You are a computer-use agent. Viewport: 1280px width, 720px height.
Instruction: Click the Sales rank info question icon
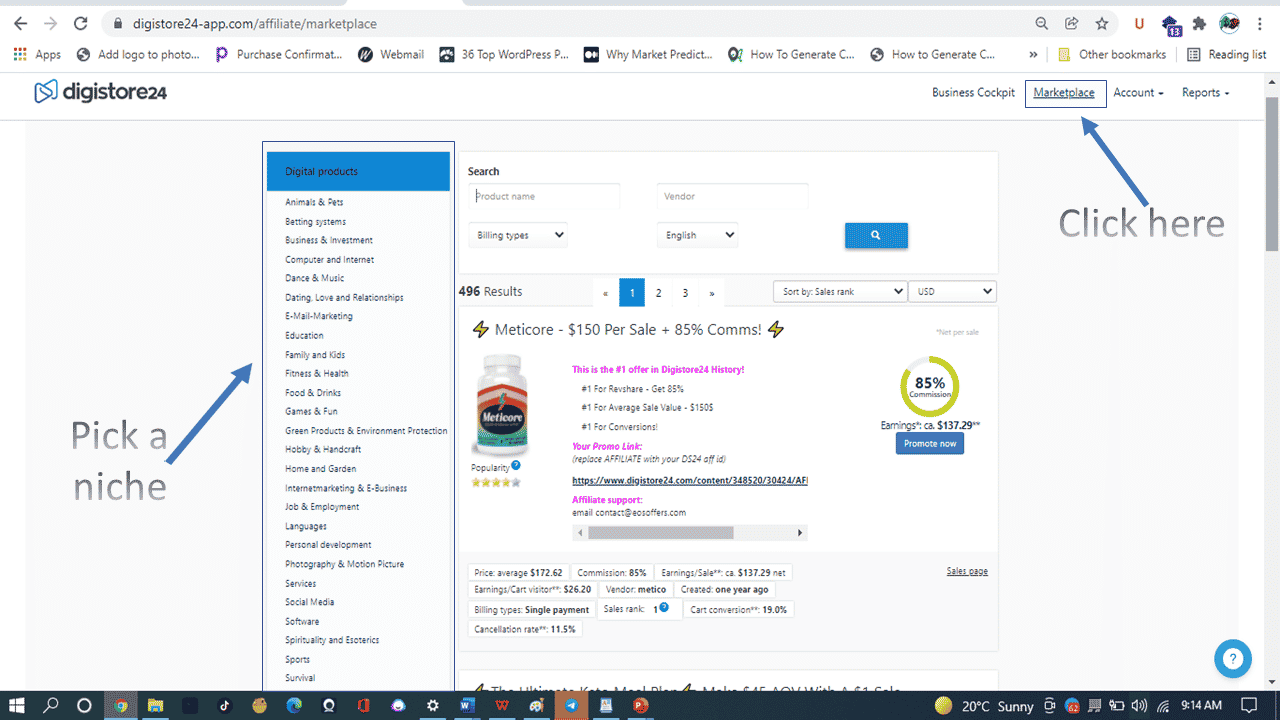click(x=664, y=607)
